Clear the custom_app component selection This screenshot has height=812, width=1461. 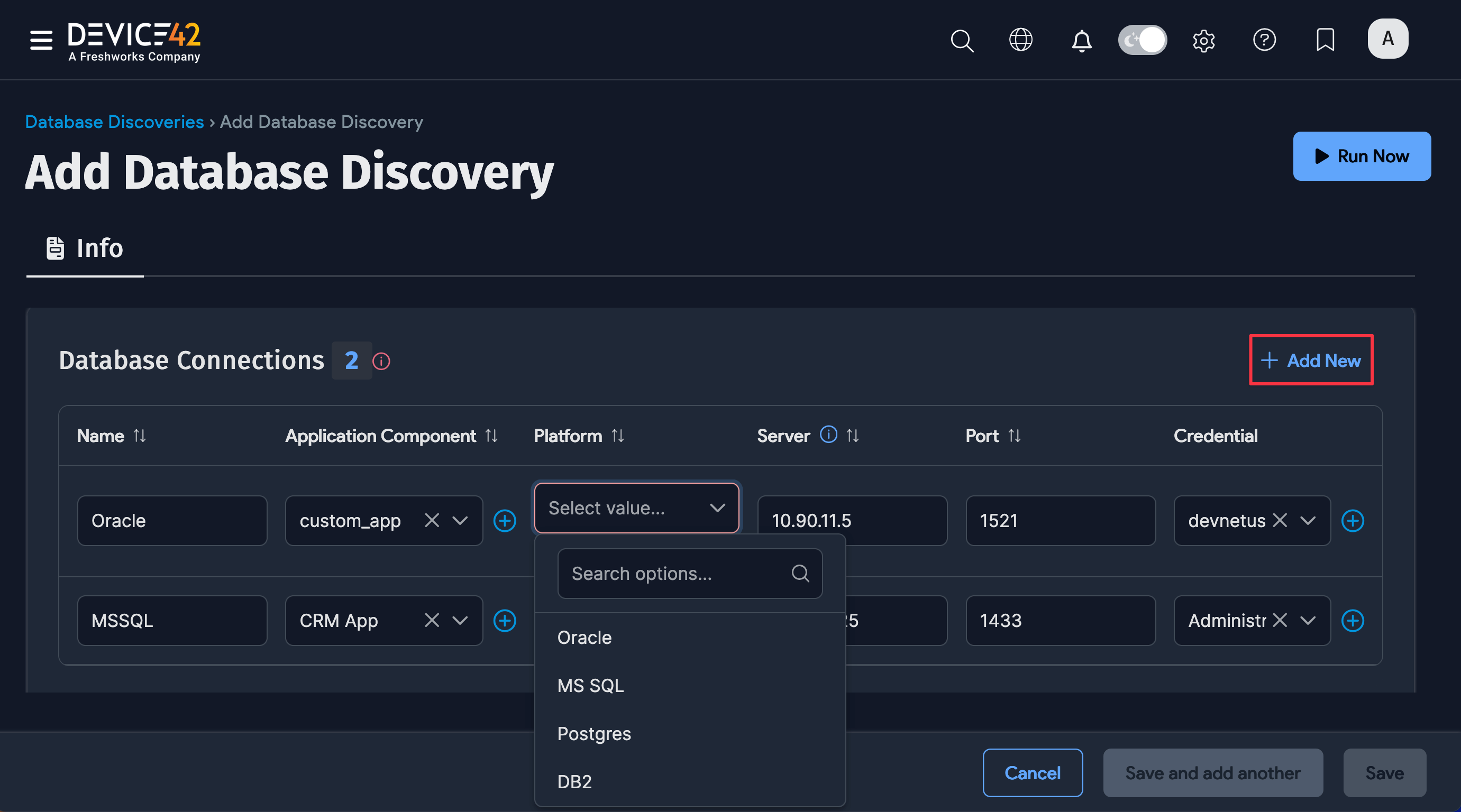point(432,520)
